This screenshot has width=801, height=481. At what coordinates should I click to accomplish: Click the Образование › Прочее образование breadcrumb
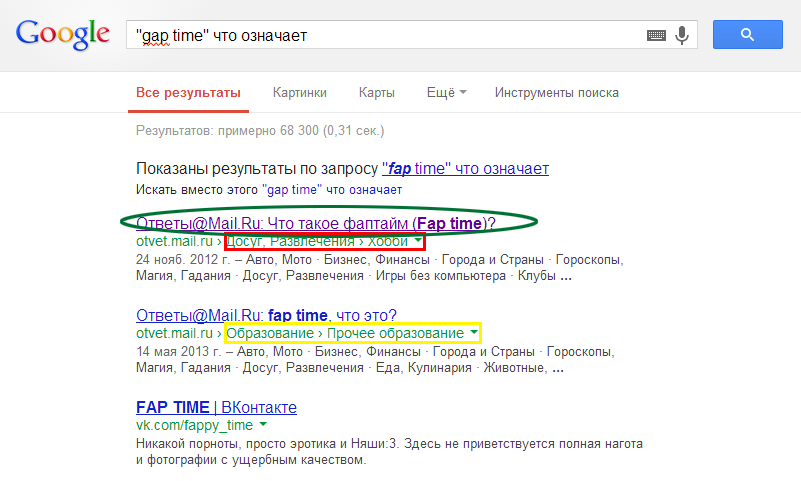click(x=345, y=333)
